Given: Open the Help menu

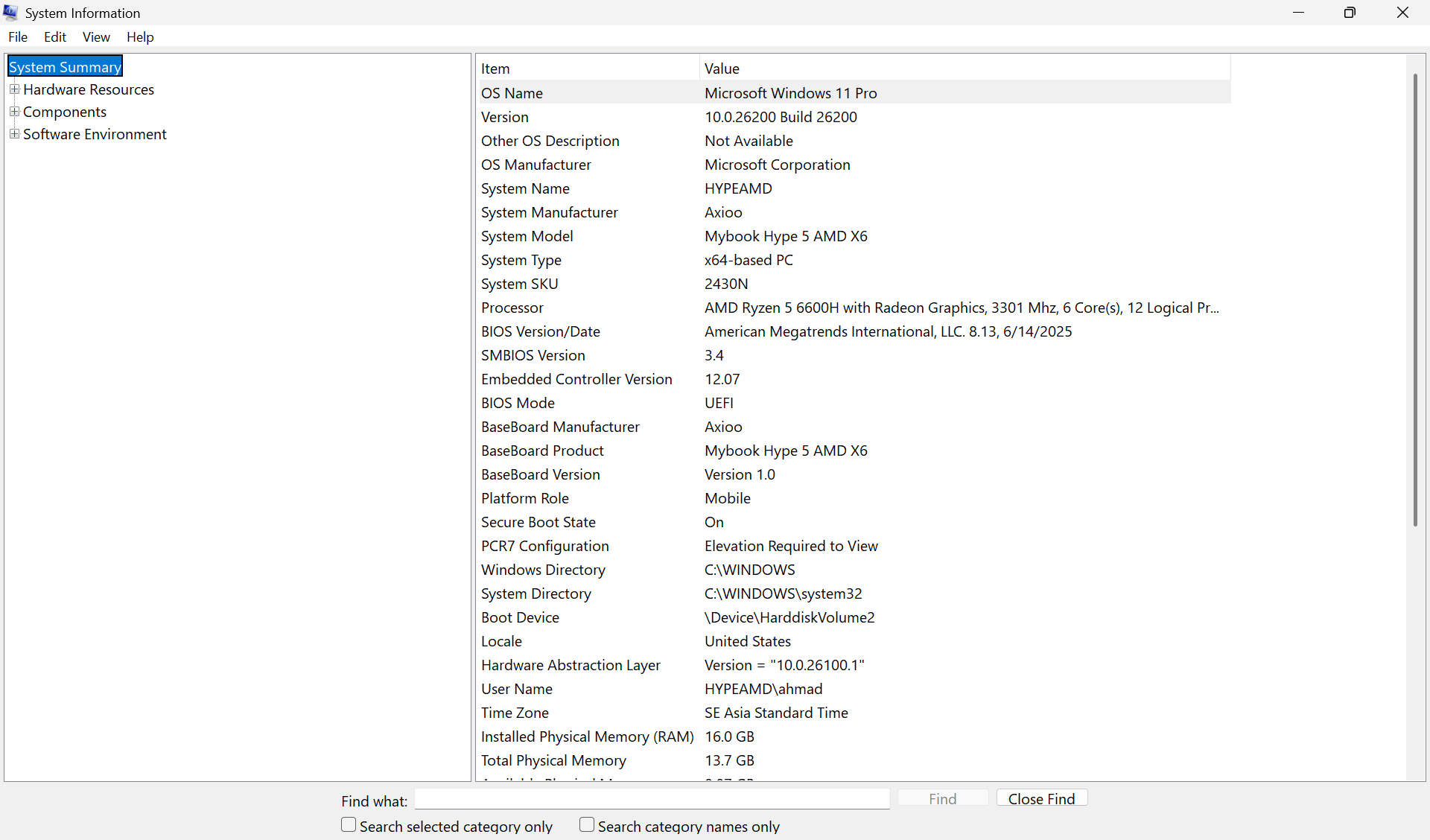Looking at the screenshot, I should [140, 37].
